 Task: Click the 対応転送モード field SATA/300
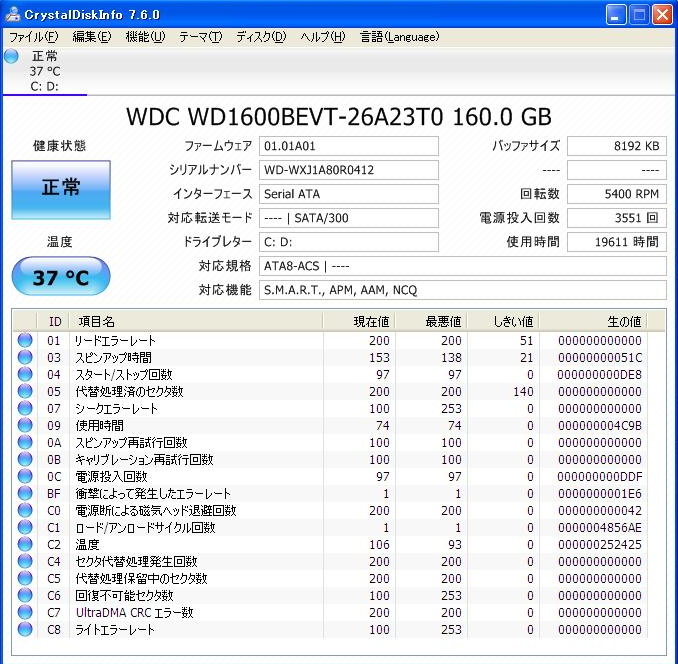(349, 218)
